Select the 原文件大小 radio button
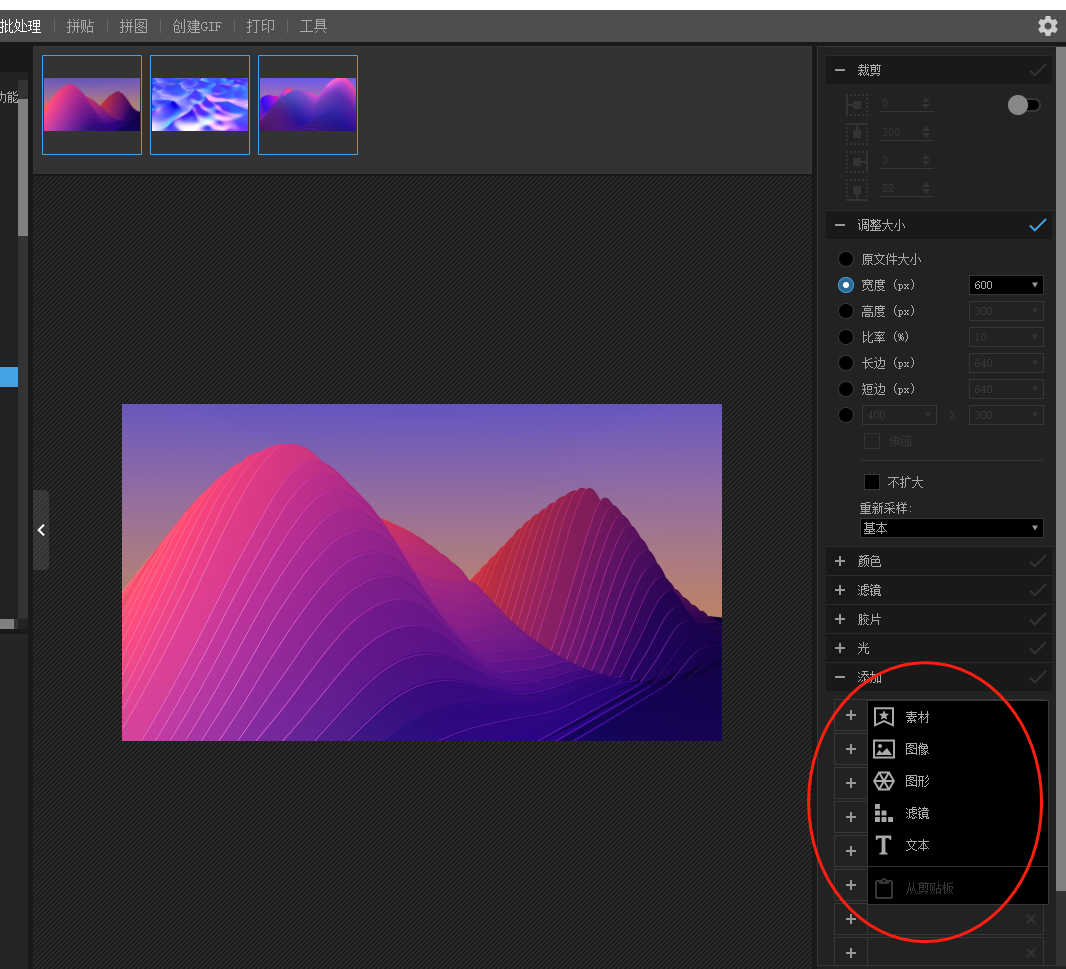Viewport: 1066px width, 969px height. 846,259
